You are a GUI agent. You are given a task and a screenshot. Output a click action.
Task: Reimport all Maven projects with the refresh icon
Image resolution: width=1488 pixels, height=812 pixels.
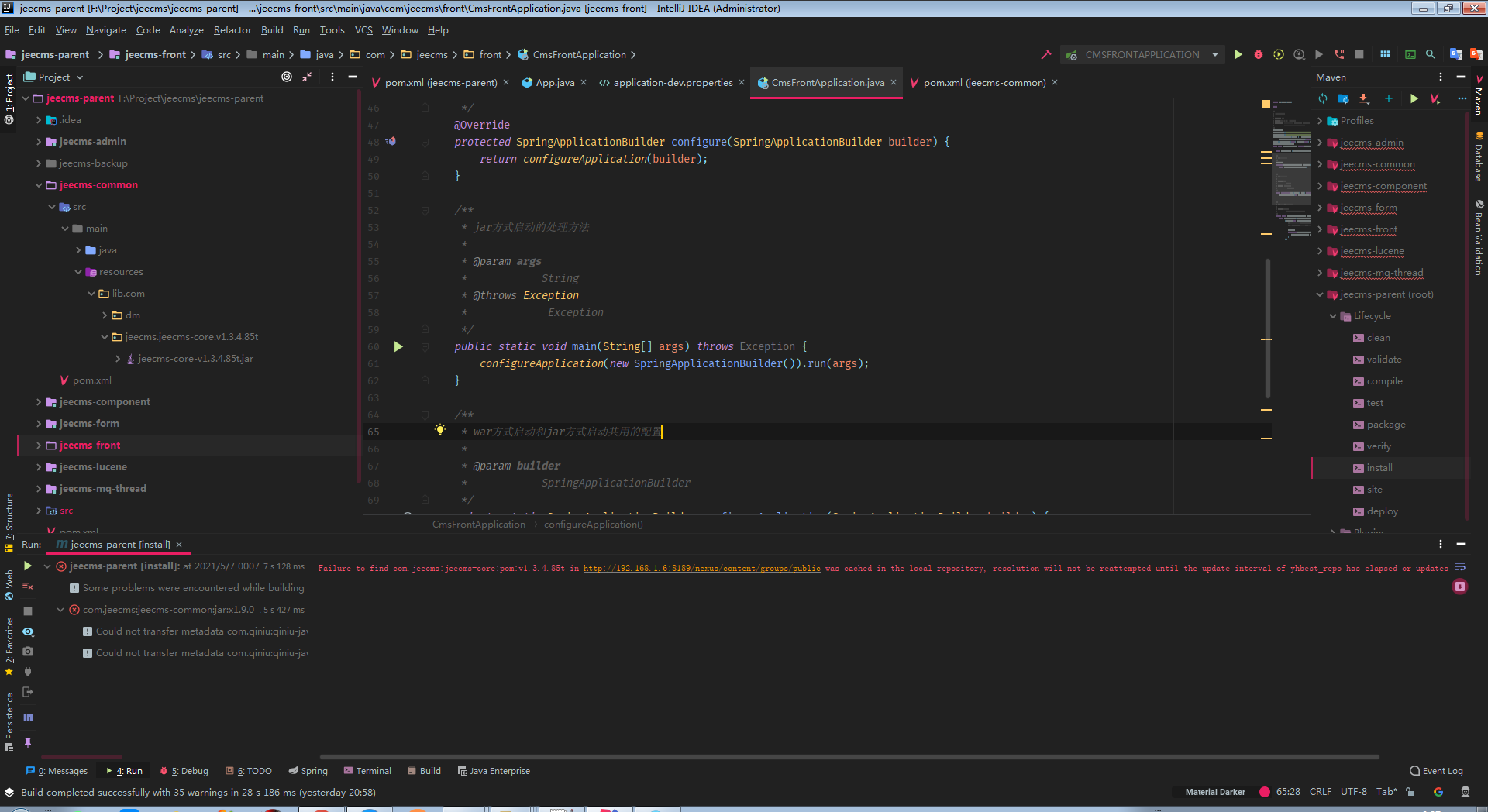pyautogui.click(x=1323, y=98)
